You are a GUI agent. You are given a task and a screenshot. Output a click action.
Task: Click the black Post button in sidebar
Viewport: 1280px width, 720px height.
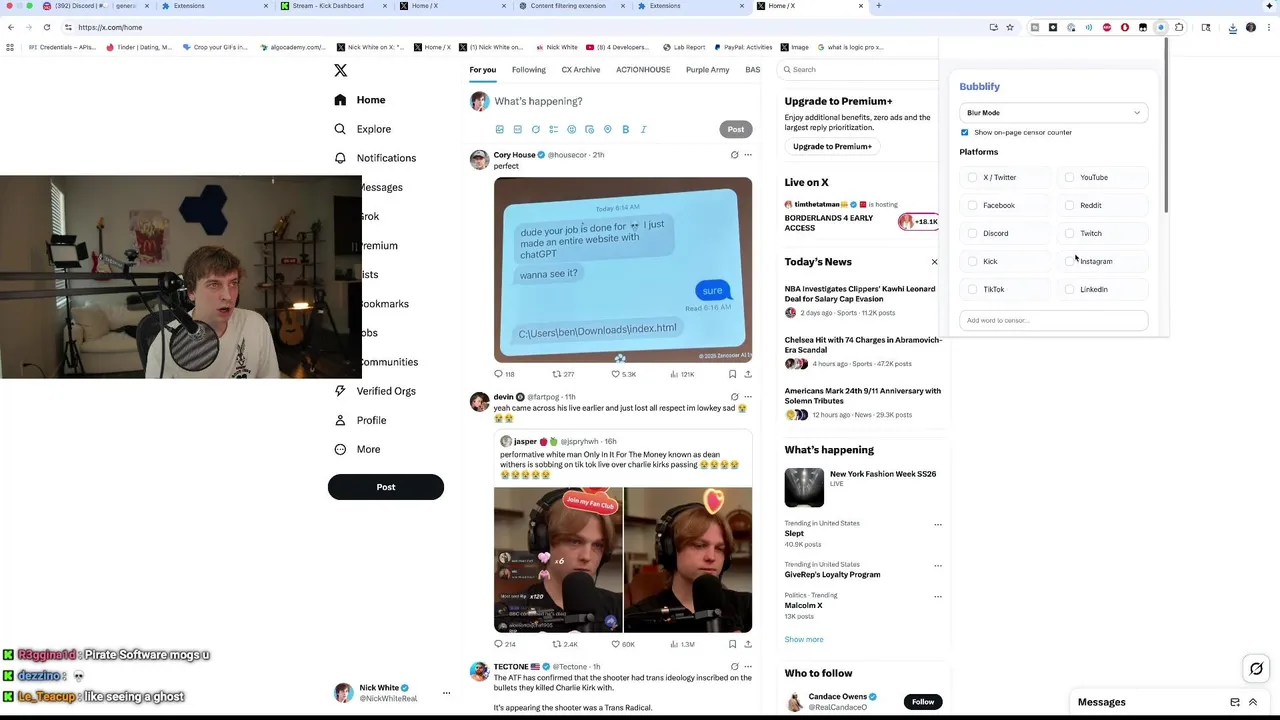(x=386, y=487)
